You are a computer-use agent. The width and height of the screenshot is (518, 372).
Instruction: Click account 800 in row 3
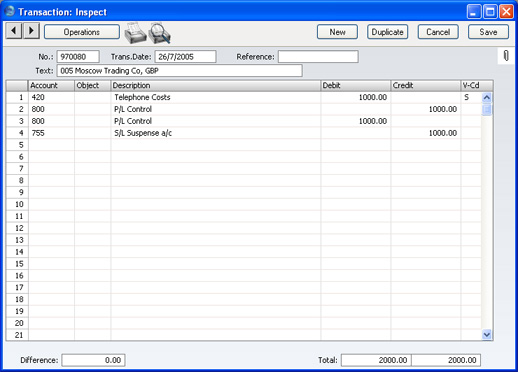click(x=51, y=121)
